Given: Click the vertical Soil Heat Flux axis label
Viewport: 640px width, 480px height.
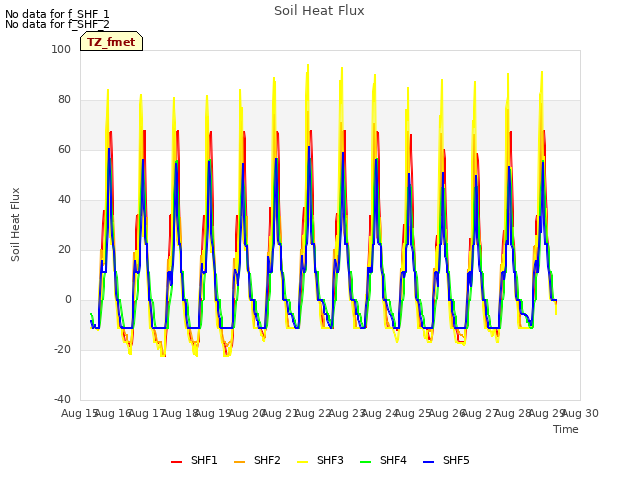Looking at the screenshot, I should 15,224.
